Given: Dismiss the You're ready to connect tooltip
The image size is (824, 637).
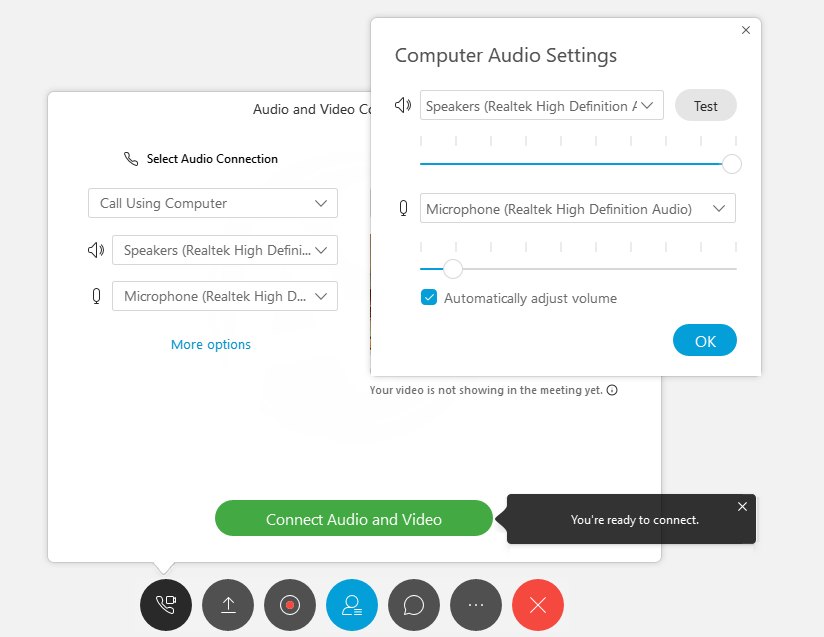Looking at the screenshot, I should coord(742,506).
